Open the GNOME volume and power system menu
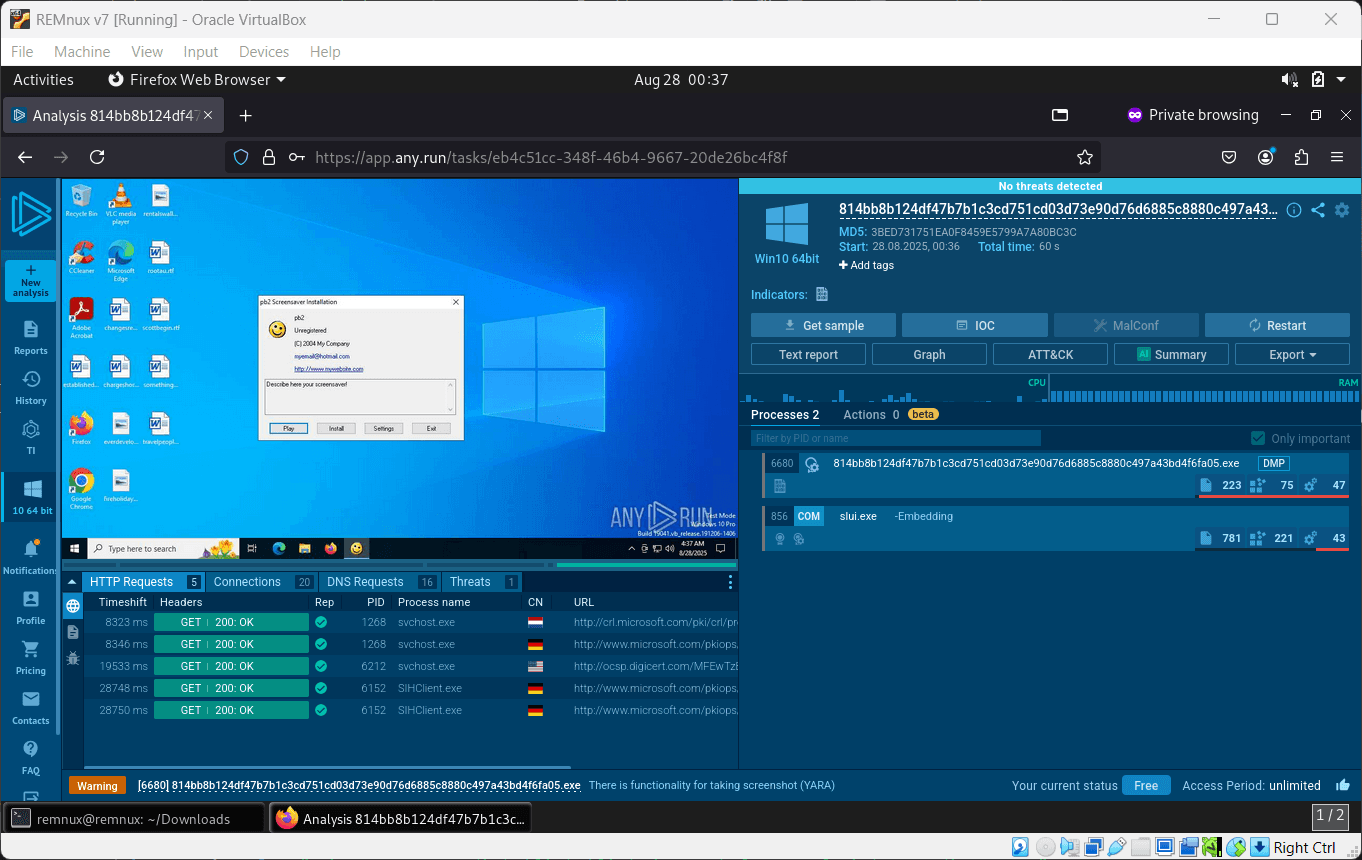The height and width of the screenshot is (860, 1362). tap(1316, 79)
